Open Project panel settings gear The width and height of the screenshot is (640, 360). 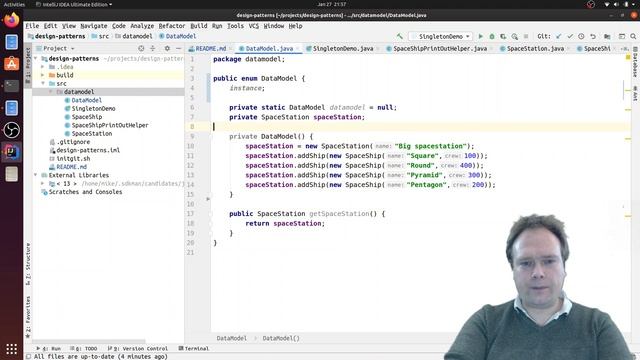coord(167,48)
